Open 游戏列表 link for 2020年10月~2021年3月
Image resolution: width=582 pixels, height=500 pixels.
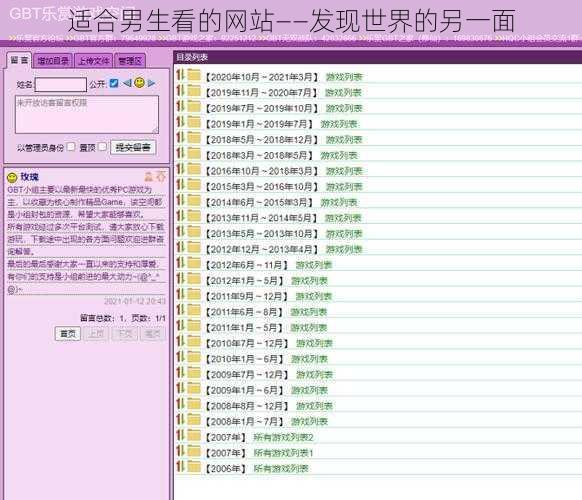pos(344,77)
